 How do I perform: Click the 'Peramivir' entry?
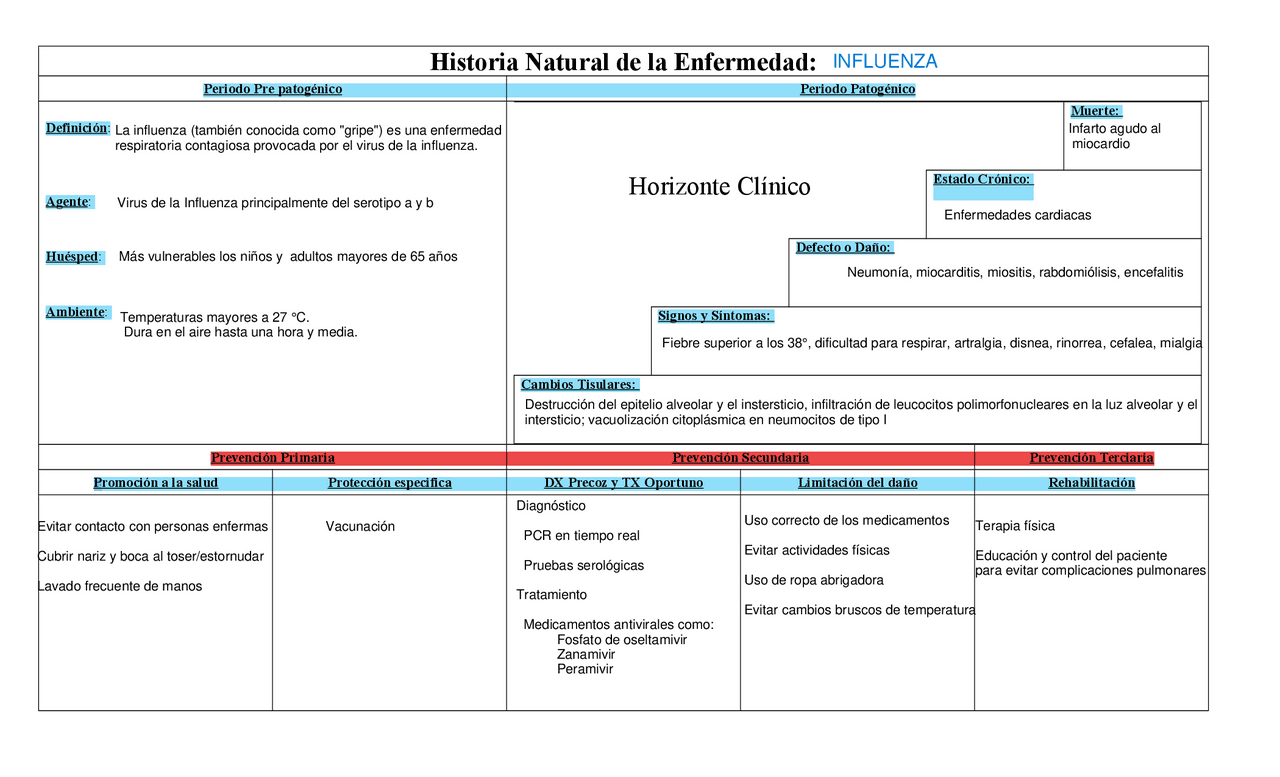[585, 669]
